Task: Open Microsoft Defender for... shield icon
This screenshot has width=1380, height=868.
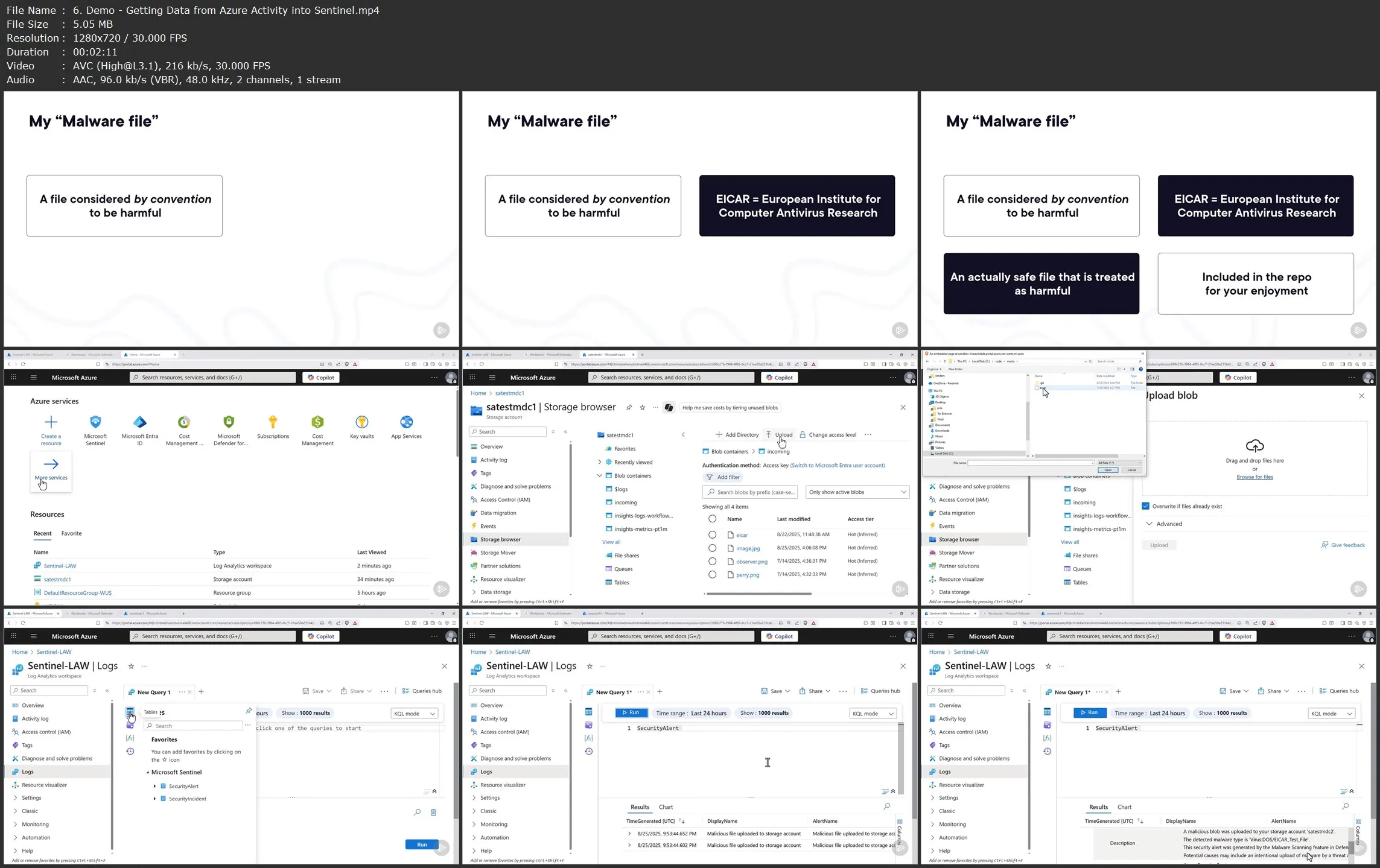Action: (x=228, y=422)
